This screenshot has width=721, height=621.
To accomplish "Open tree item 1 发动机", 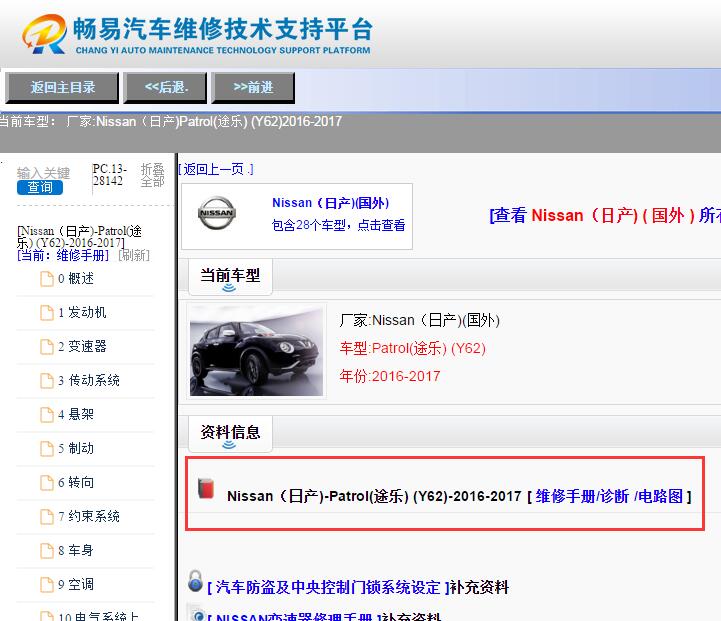I will pos(82,313).
